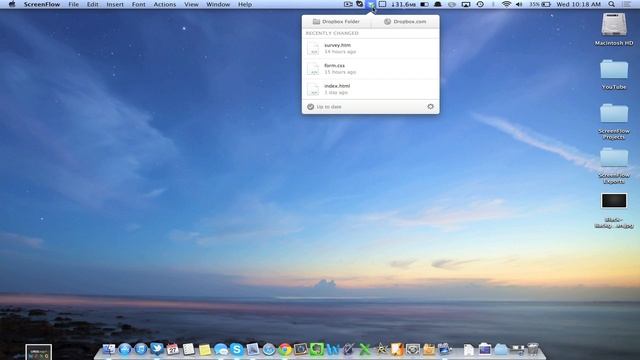Open the App Store from the Dock
Viewport: 640px width, 360px height.
[125, 349]
